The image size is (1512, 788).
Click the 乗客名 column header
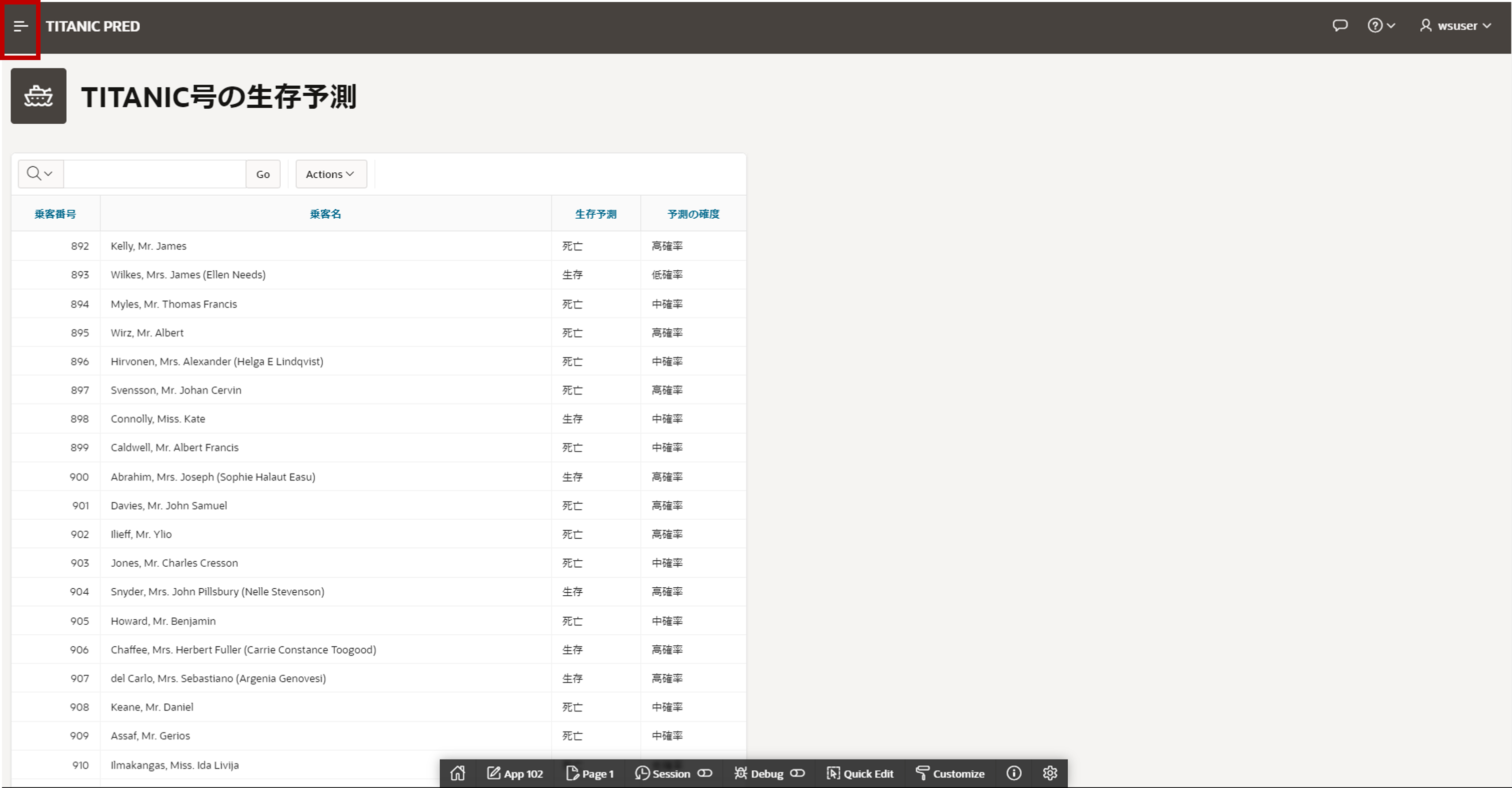pyautogui.click(x=325, y=214)
